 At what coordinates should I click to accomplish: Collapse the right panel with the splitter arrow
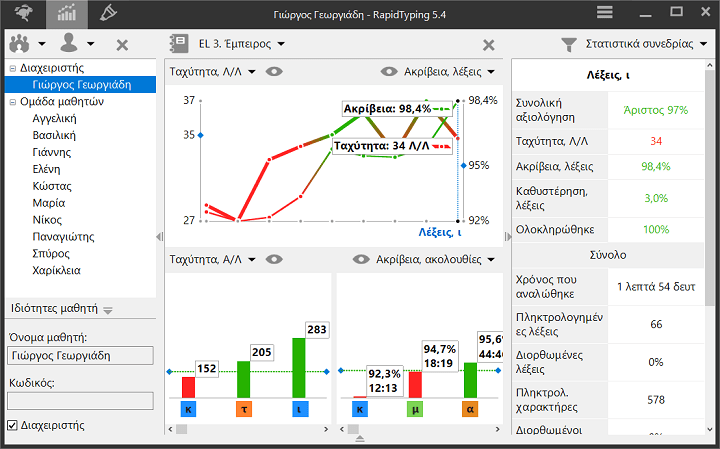507,236
